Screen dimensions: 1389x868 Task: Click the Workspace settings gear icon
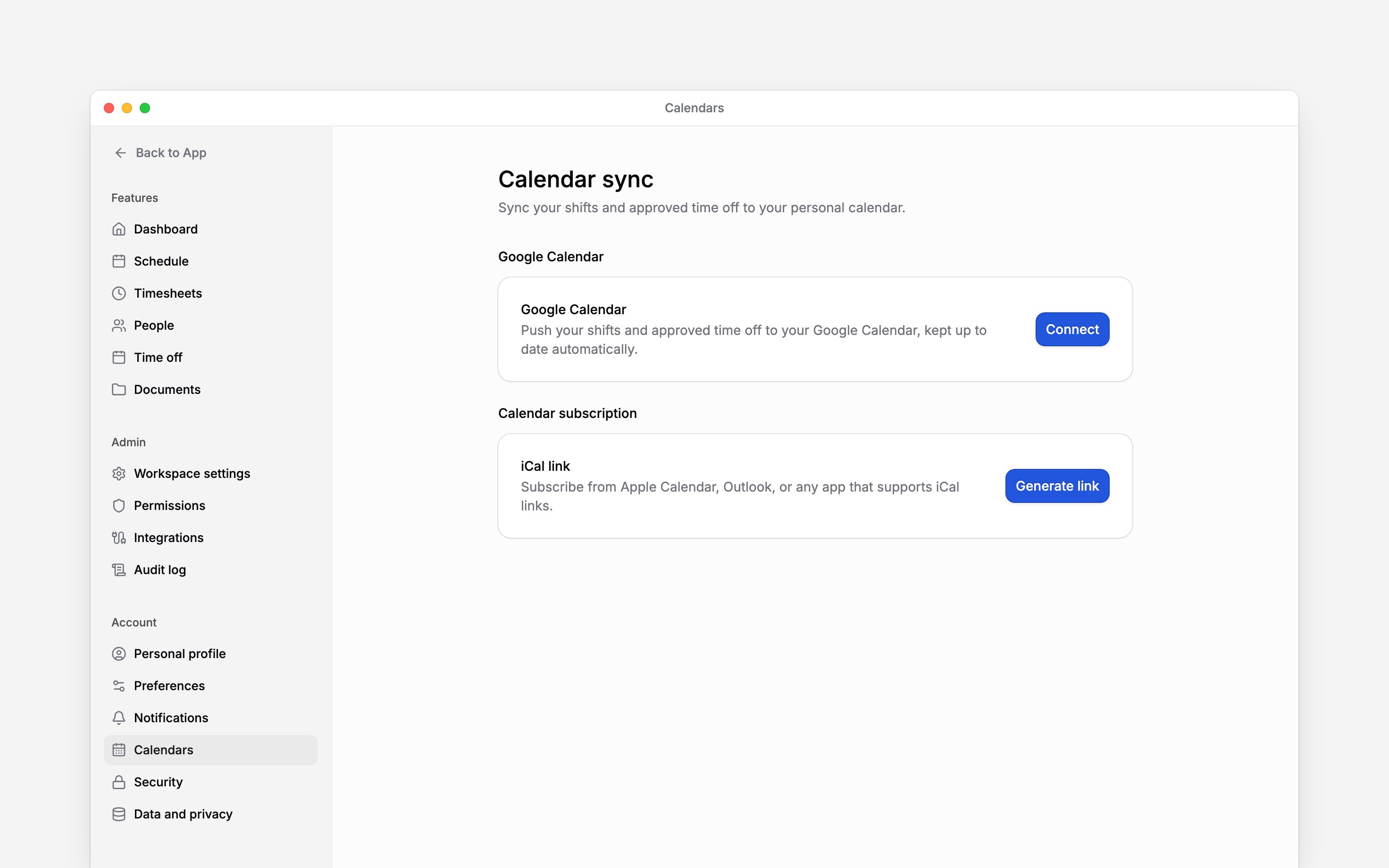119,474
